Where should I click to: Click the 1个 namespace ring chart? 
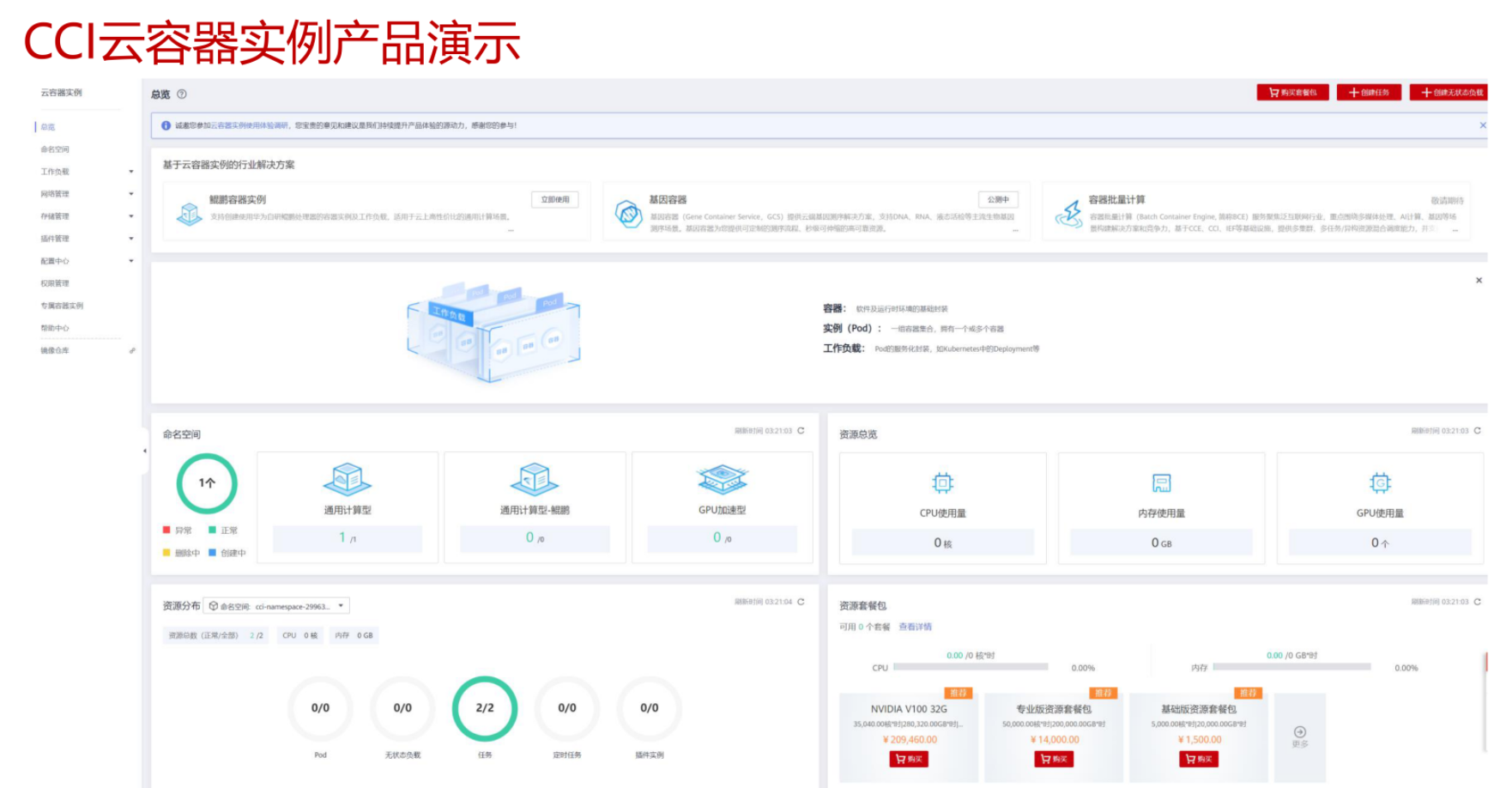(x=207, y=483)
